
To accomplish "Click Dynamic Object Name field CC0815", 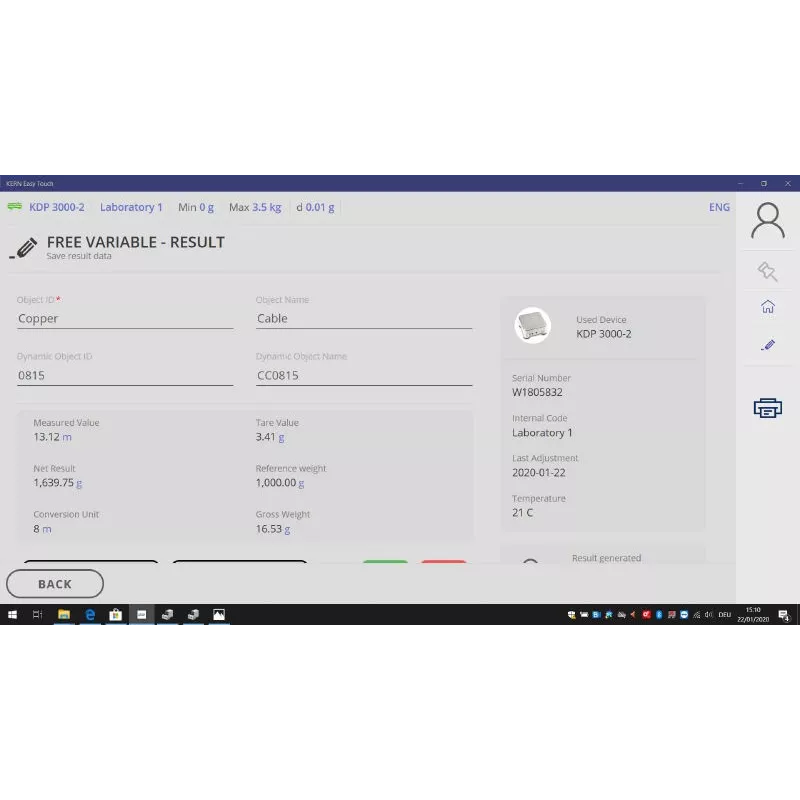I will [x=363, y=376].
